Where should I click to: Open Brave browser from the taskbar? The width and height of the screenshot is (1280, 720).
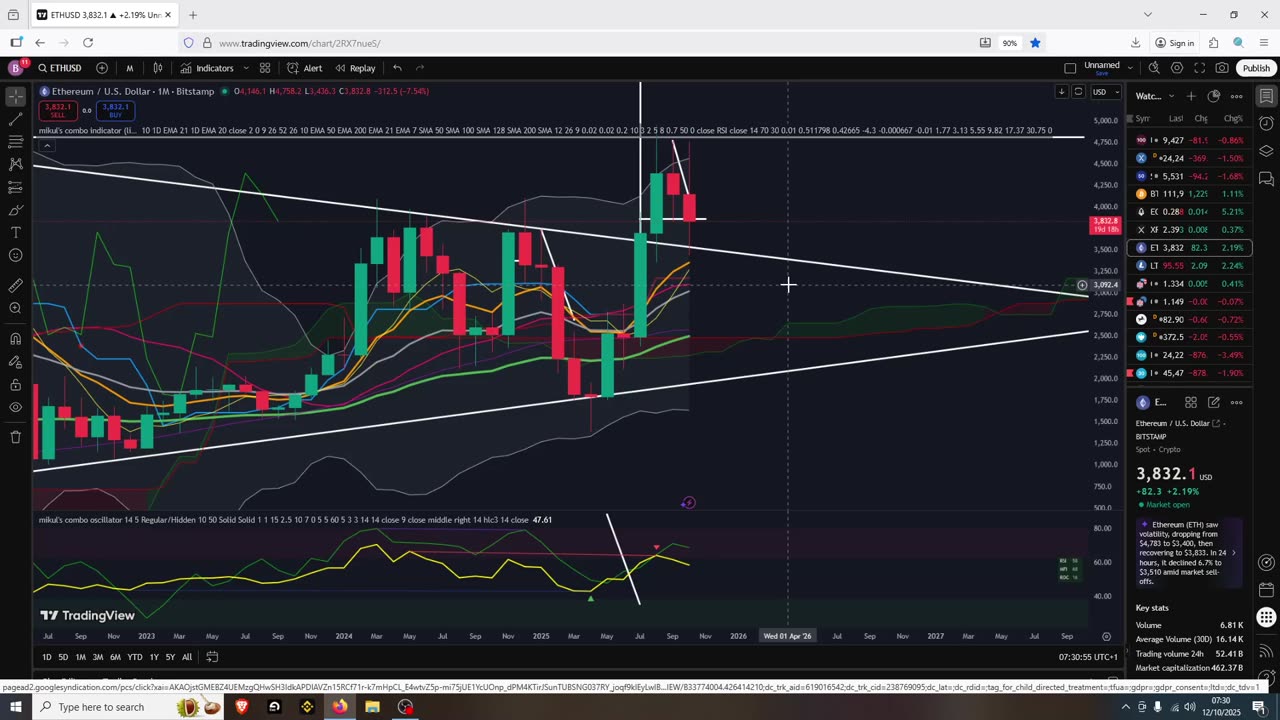pos(241,707)
